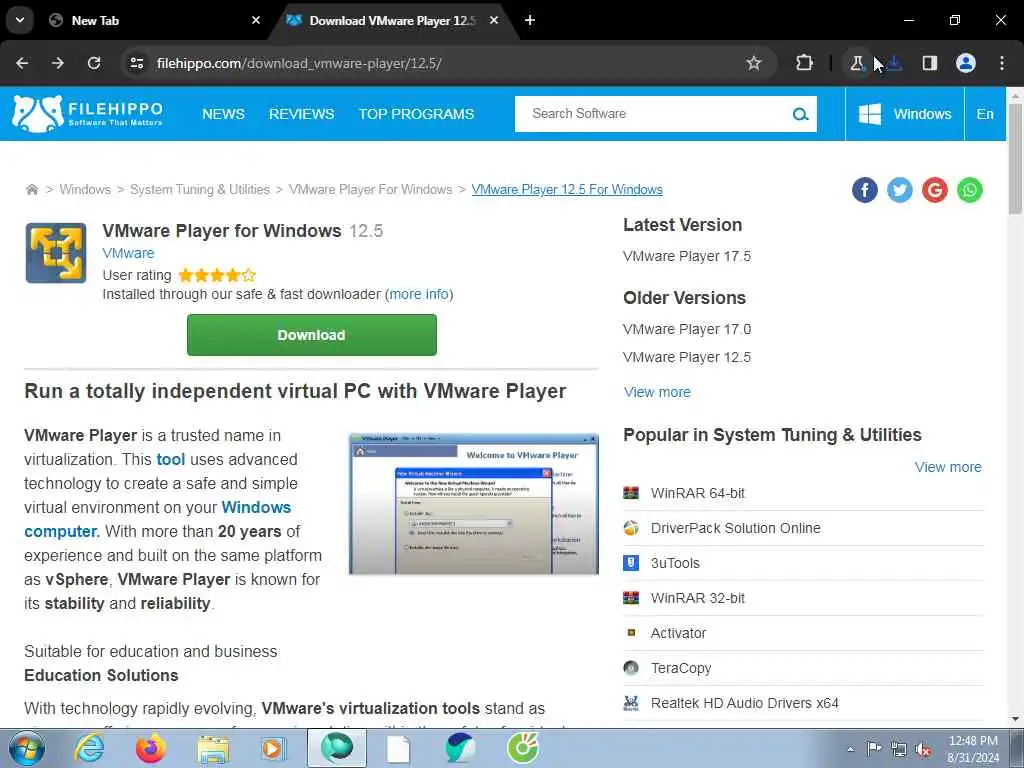Open older version VMware Player 12.5

pyautogui.click(x=687, y=357)
